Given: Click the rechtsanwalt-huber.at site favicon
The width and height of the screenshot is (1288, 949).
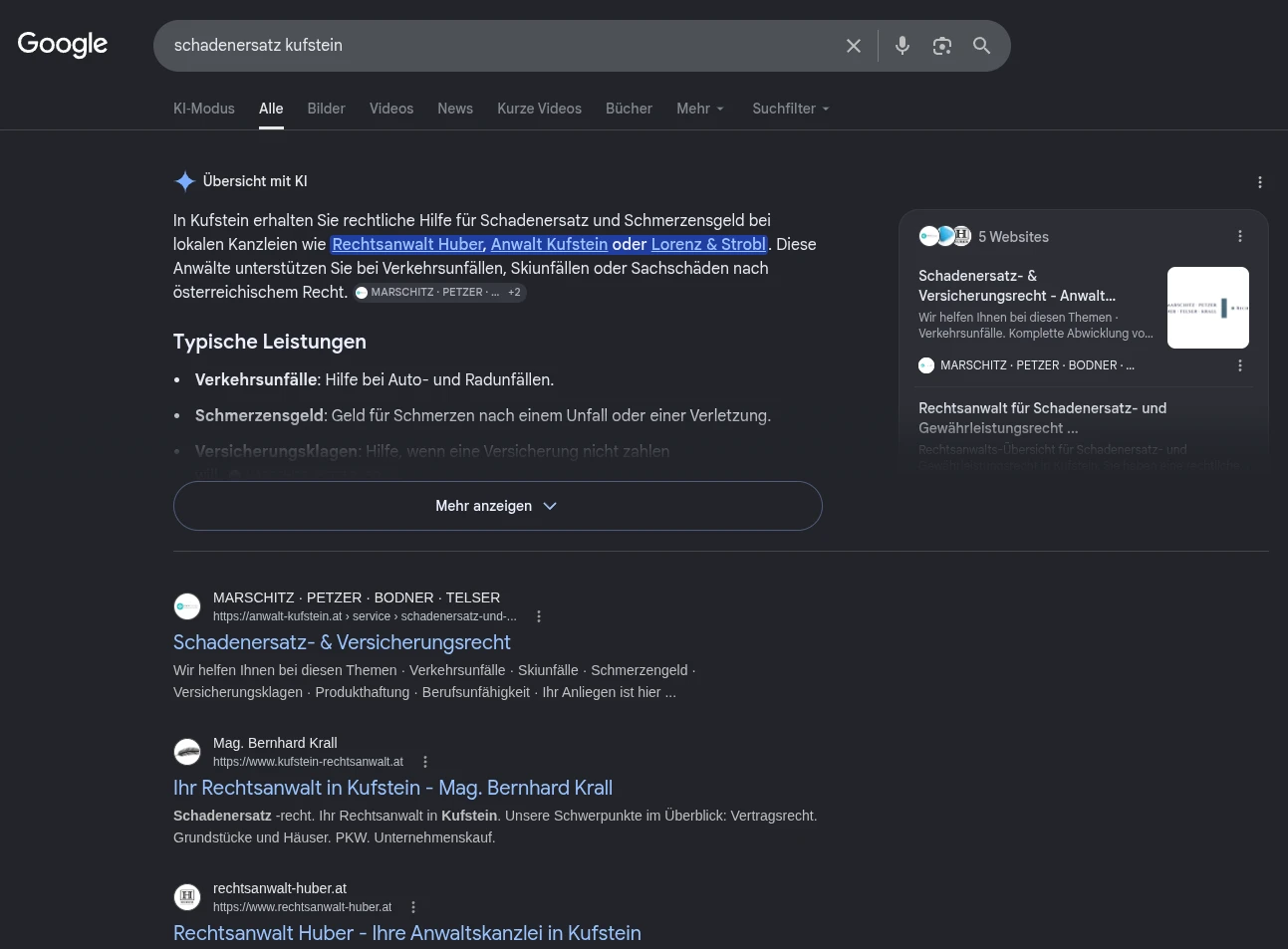Looking at the screenshot, I should coord(187,897).
